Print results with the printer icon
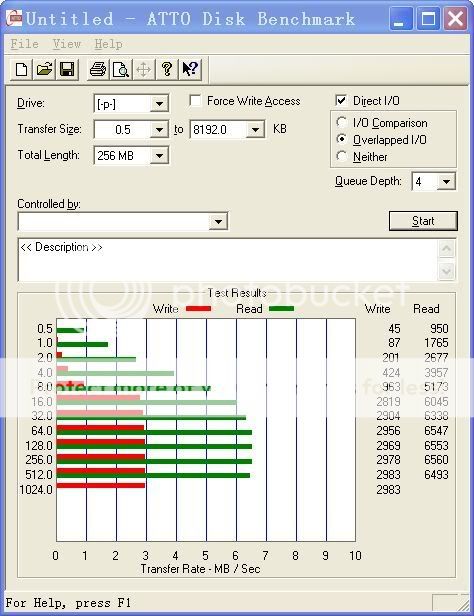 98,70
